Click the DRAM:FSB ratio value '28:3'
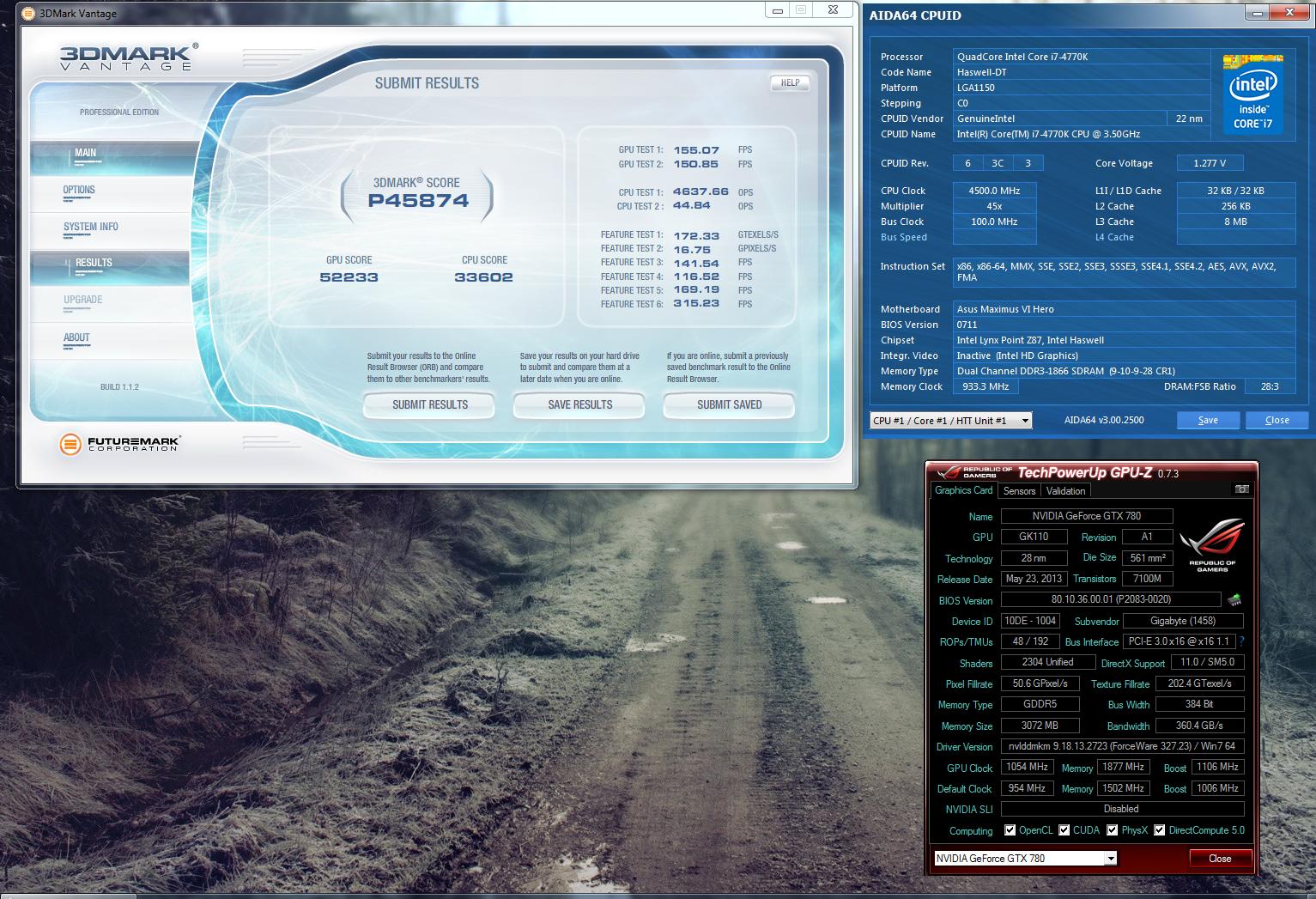 [x=1269, y=386]
